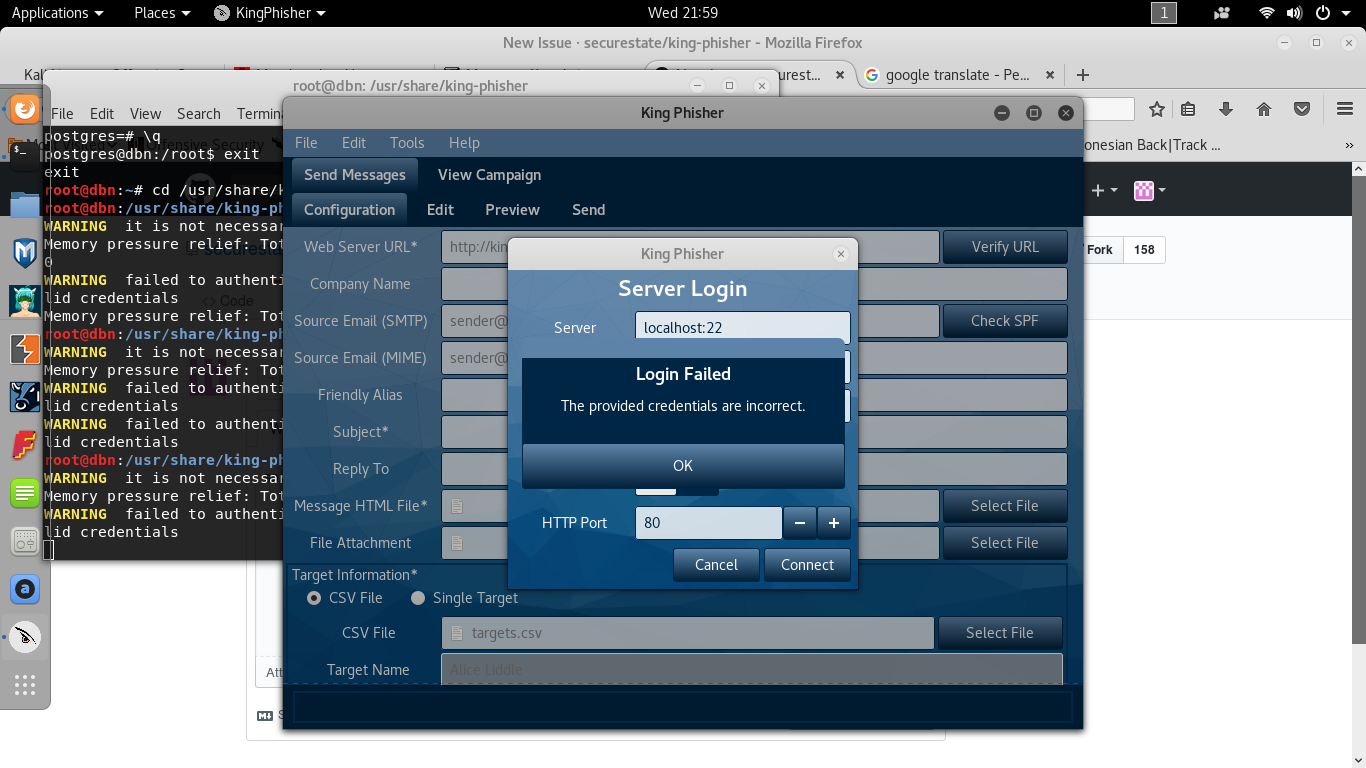
Task: Click the Server field showing localhost:22
Action: (742, 327)
